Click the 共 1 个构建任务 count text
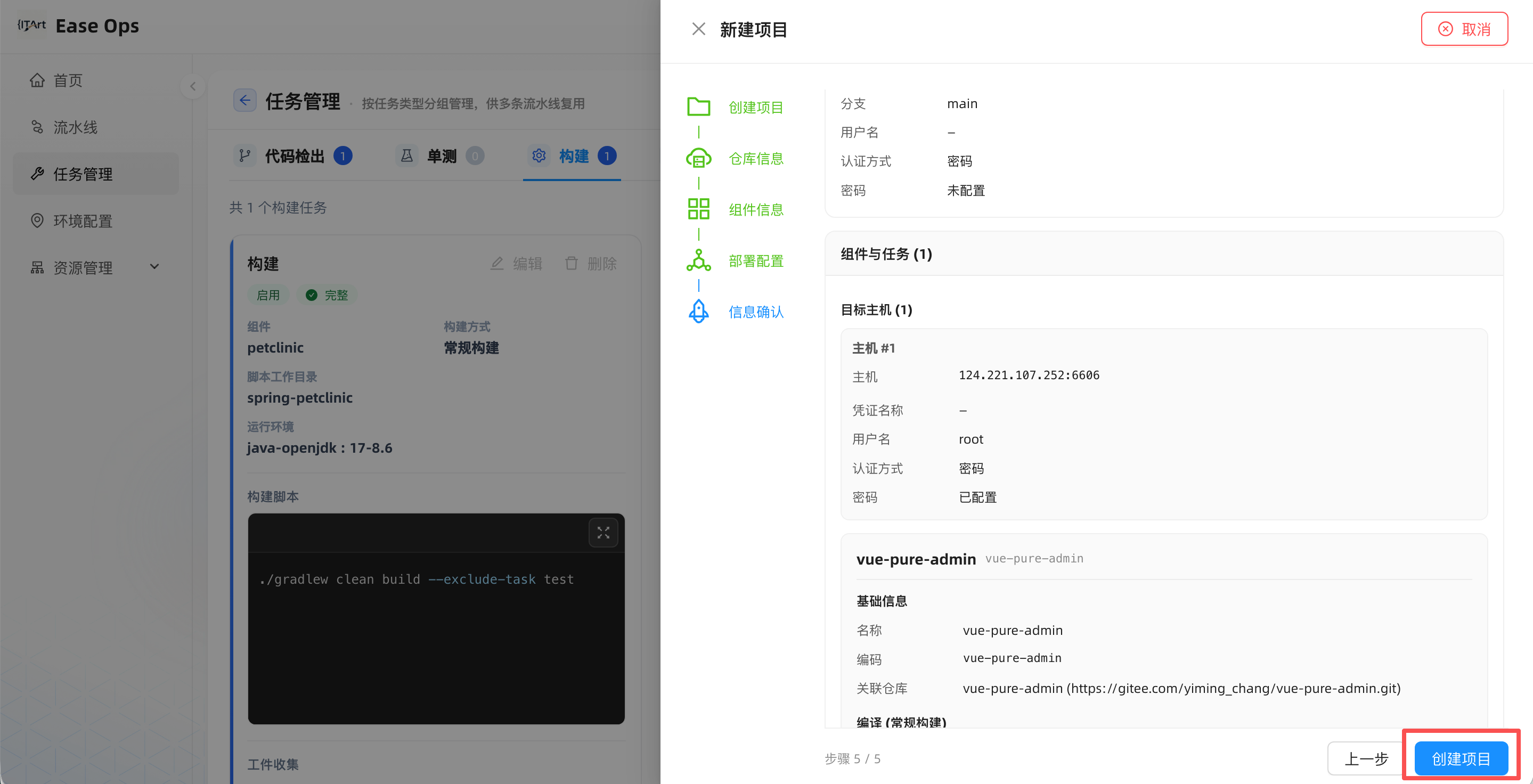 [x=278, y=208]
